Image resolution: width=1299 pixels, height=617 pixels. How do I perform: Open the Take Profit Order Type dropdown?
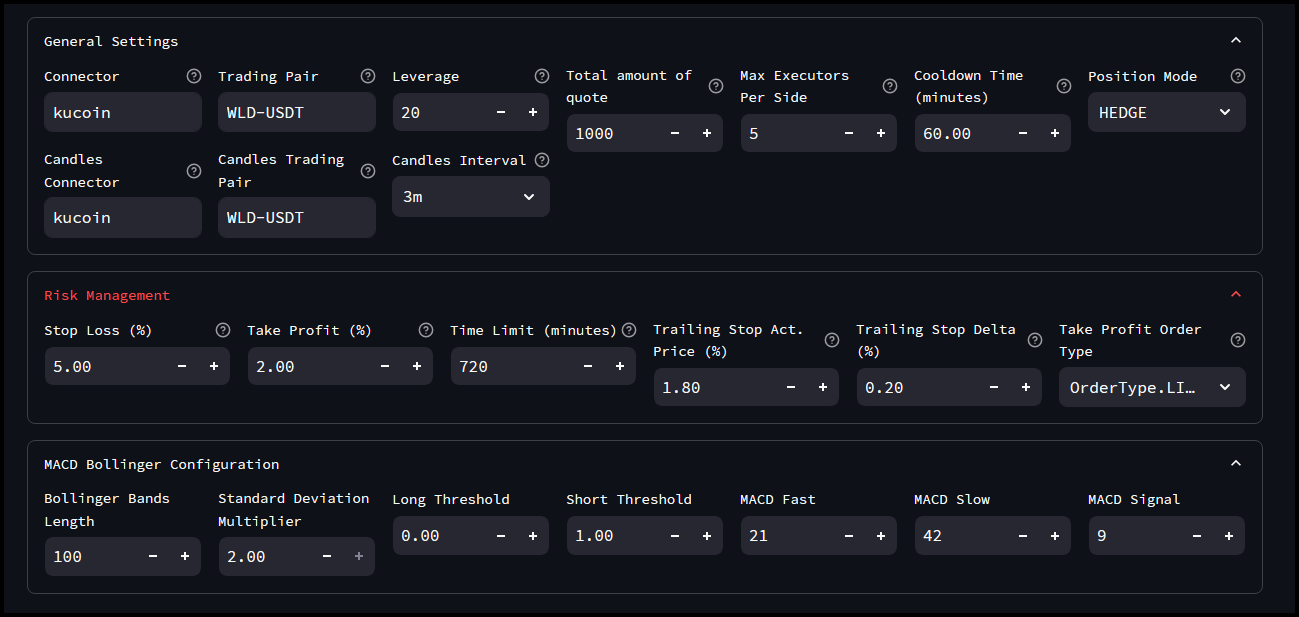pyautogui.click(x=1152, y=387)
